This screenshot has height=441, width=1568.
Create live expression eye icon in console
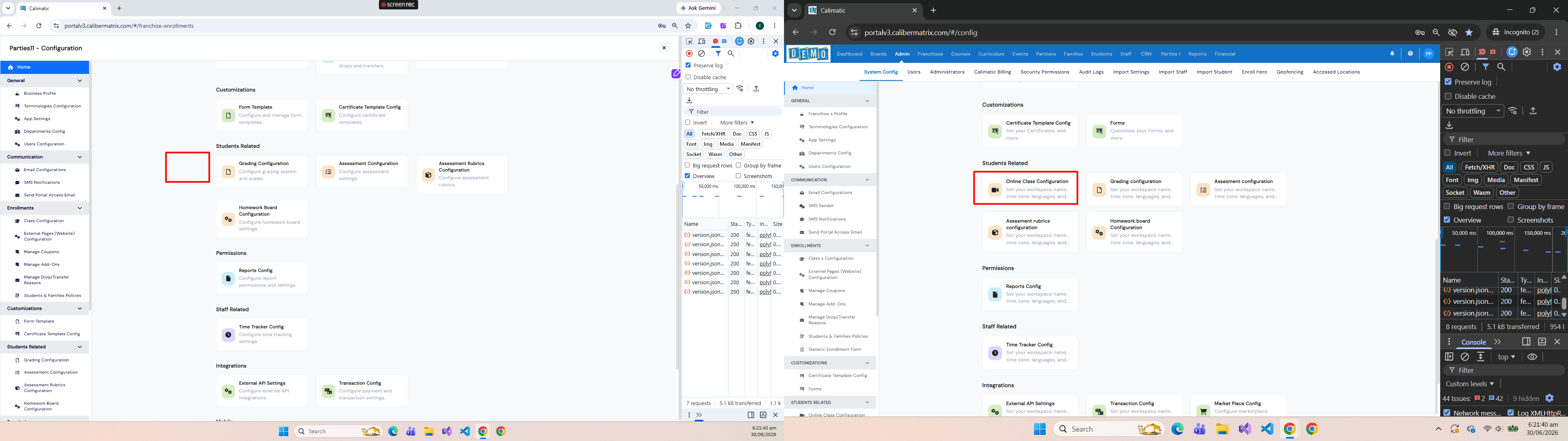(1533, 357)
